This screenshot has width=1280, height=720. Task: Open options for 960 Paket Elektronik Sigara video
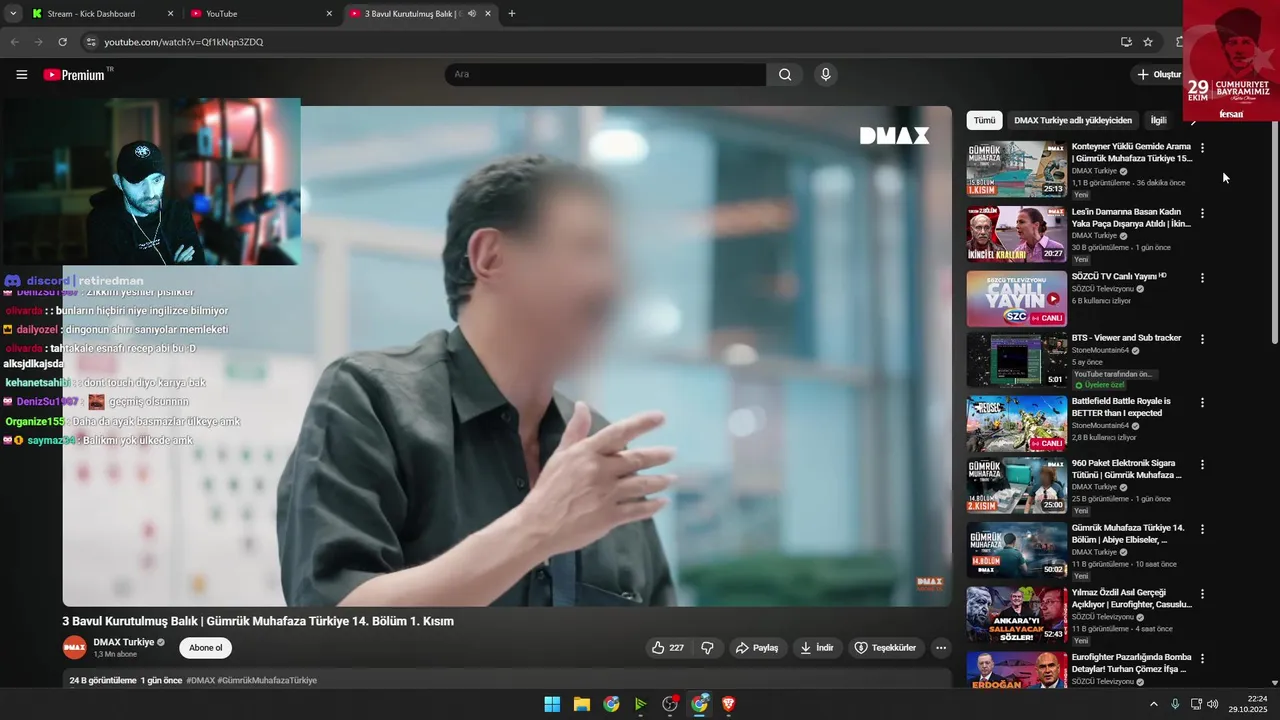click(1202, 465)
